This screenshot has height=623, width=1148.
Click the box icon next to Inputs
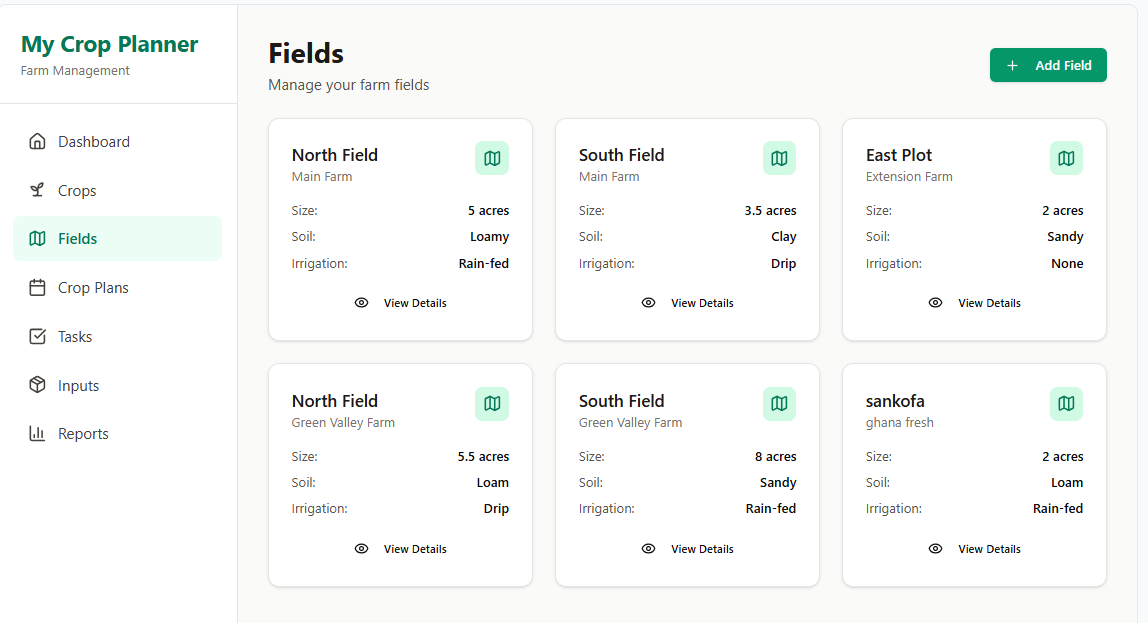[37, 385]
